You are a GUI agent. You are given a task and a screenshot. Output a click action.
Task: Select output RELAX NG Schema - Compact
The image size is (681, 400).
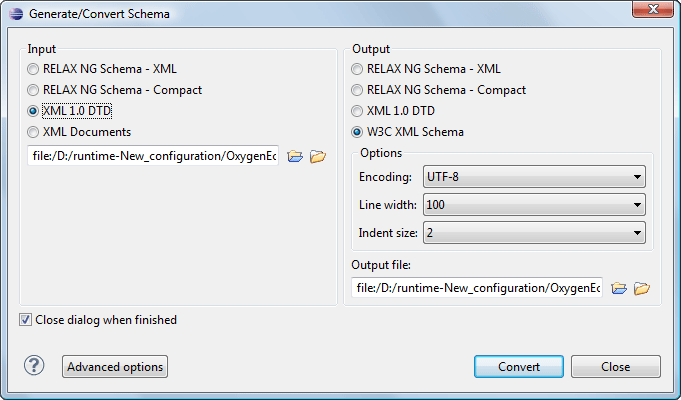(x=358, y=90)
